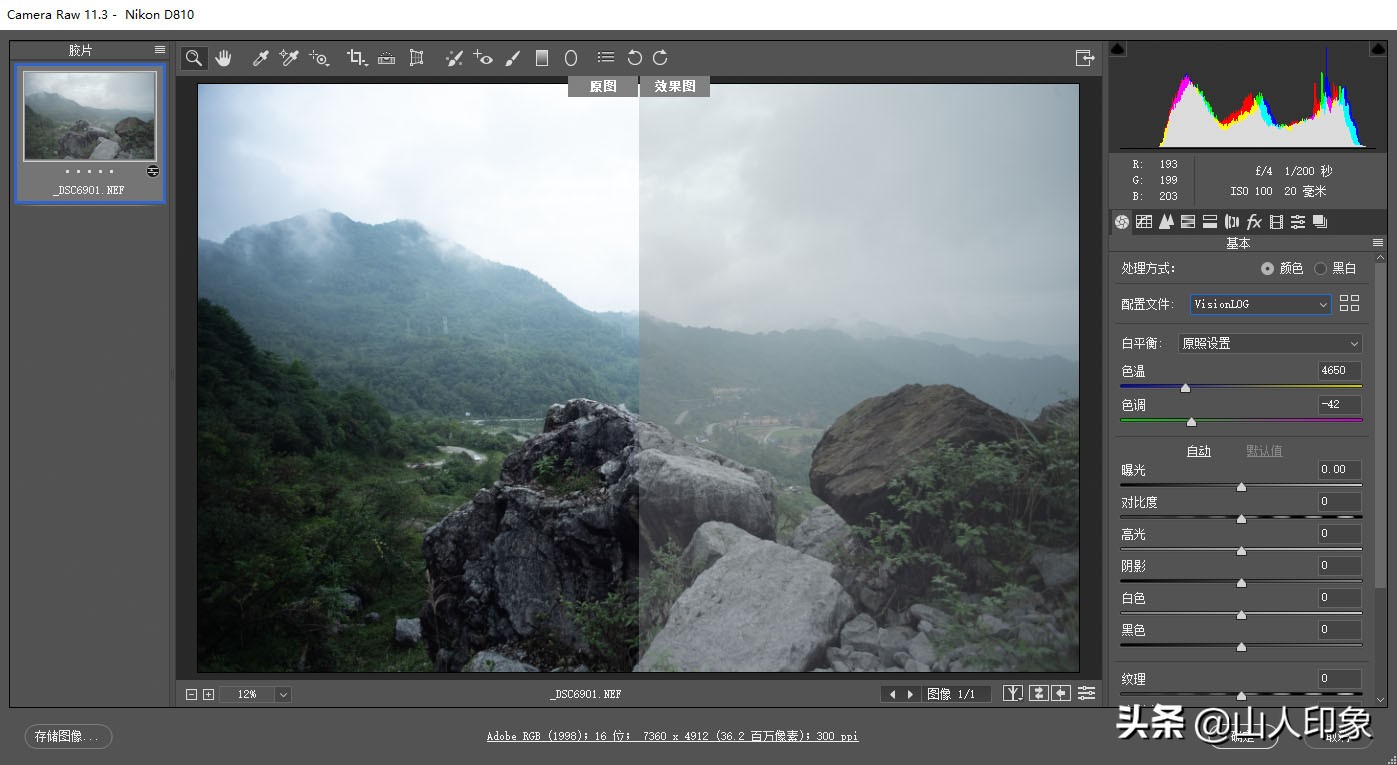Click the 色温 value field showing 4650
This screenshot has height=765, width=1397.
1340,371
